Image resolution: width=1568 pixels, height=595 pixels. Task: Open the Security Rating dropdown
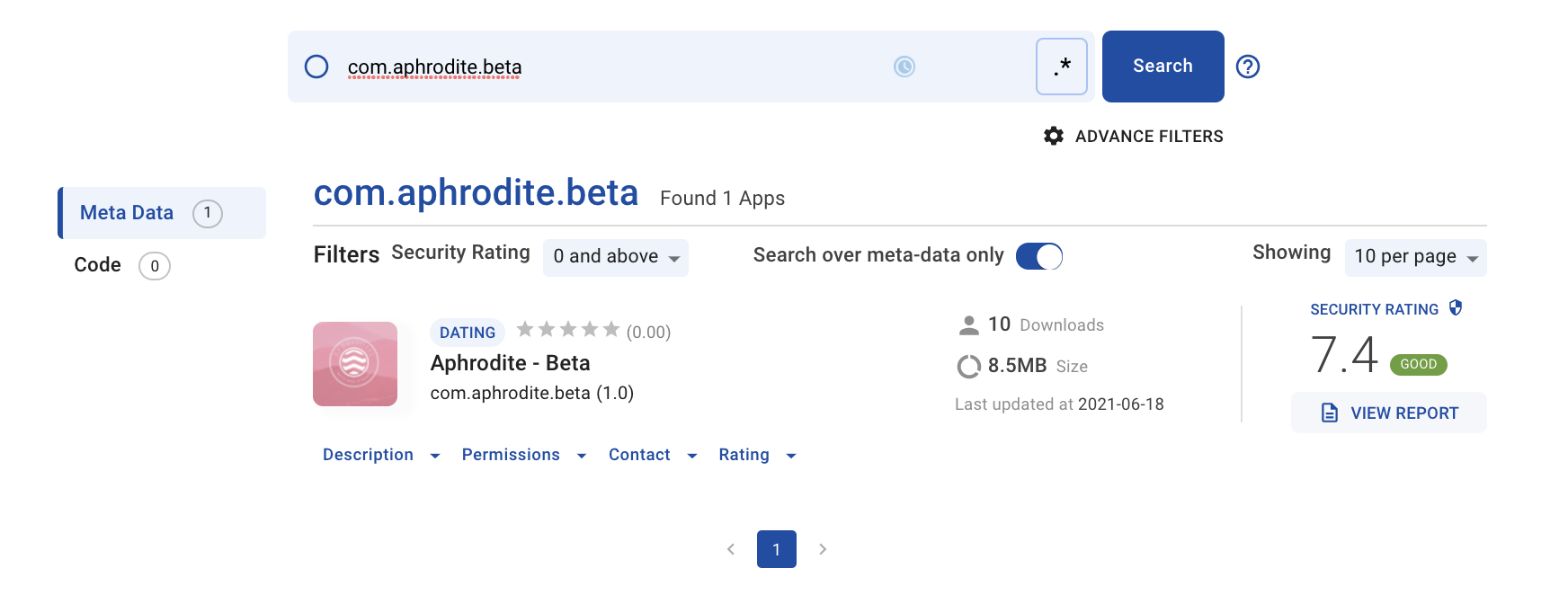pos(616,257)
